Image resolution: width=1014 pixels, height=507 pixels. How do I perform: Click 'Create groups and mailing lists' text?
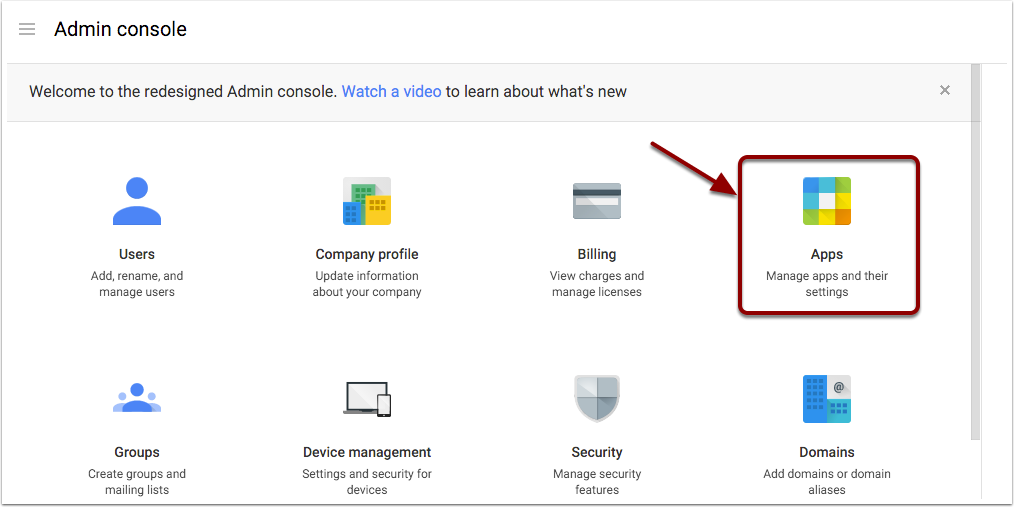tap(136, 482)
